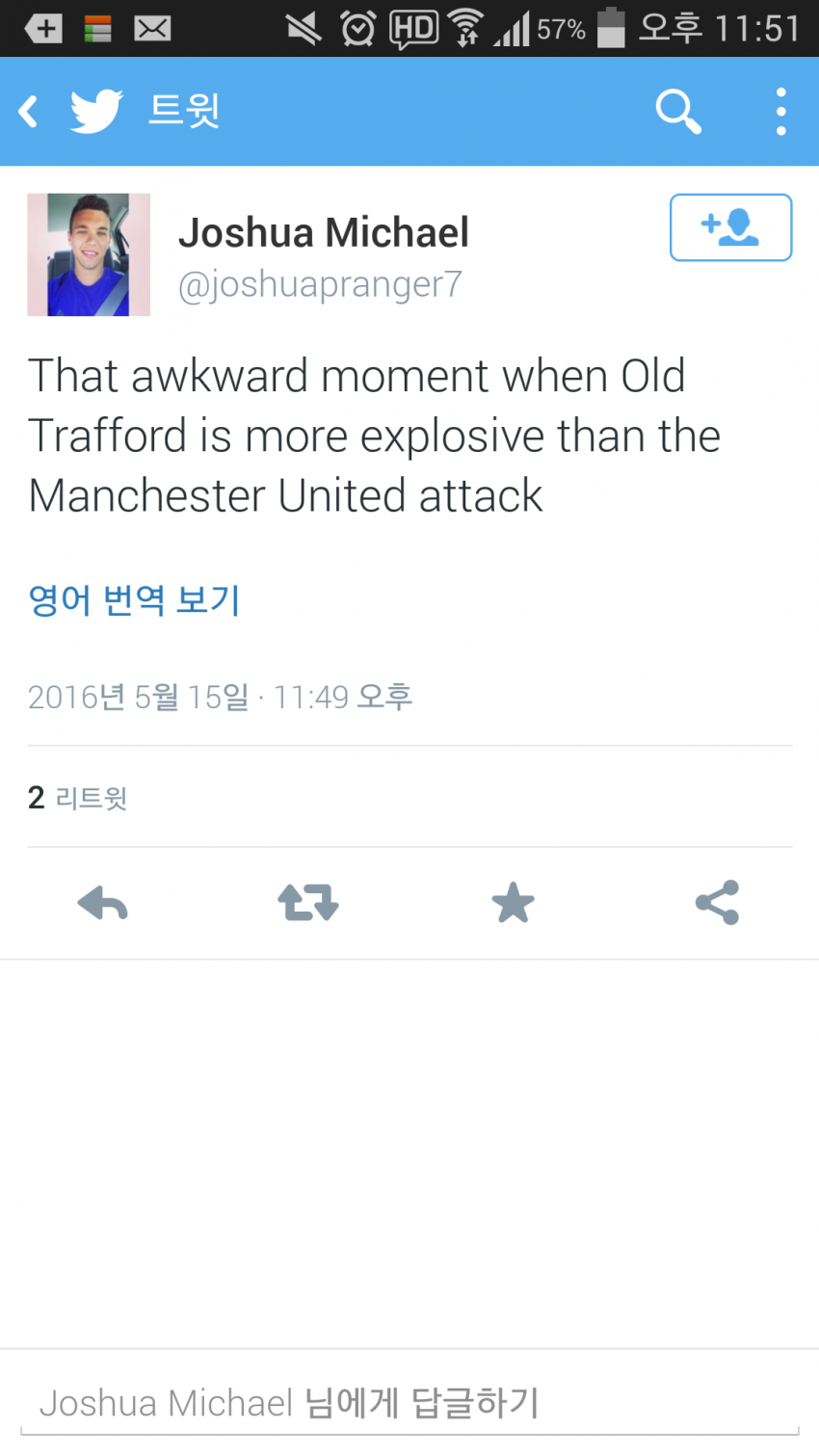The height and width of the screenshot is (1456, 819).
Task: Favorite the tweet with star icon
Action: click(513, 904)
